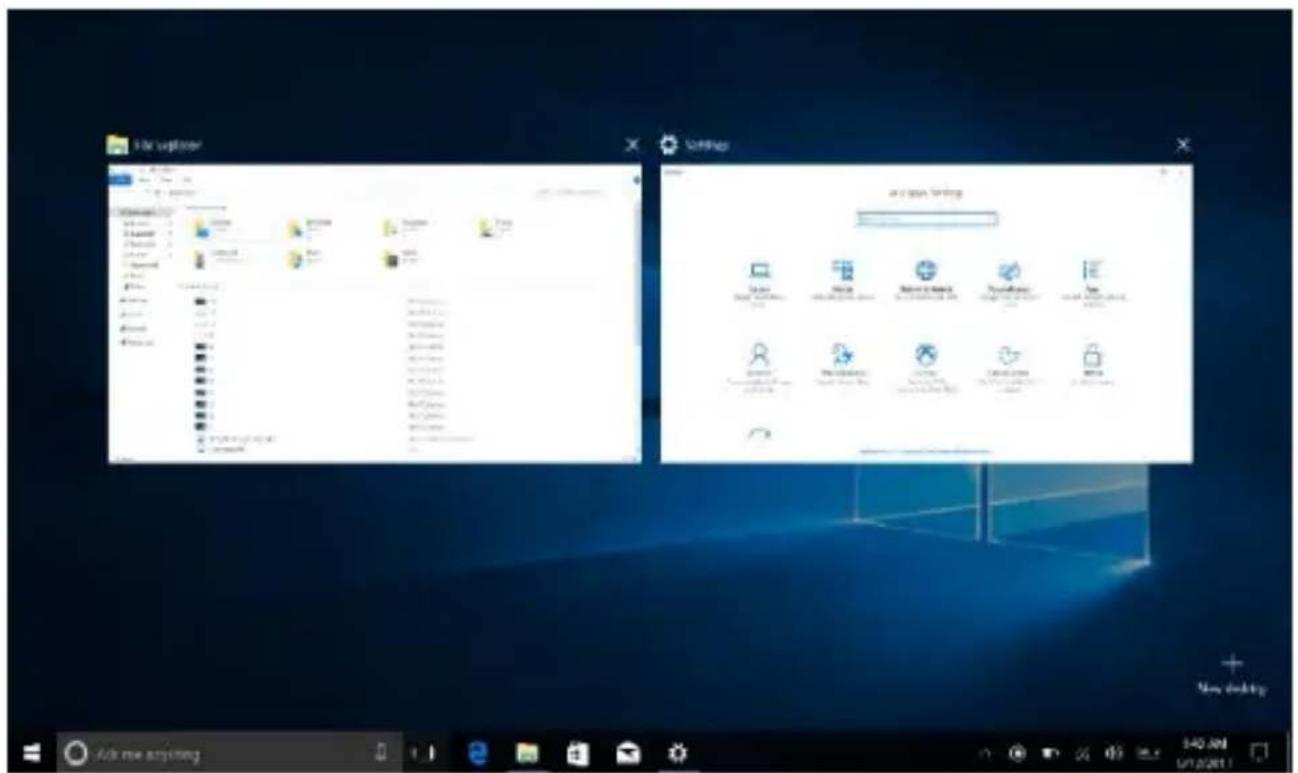1298x773 pixels.
Task: Open the Store app on the taskbar
Action: [x=578, y=752]
